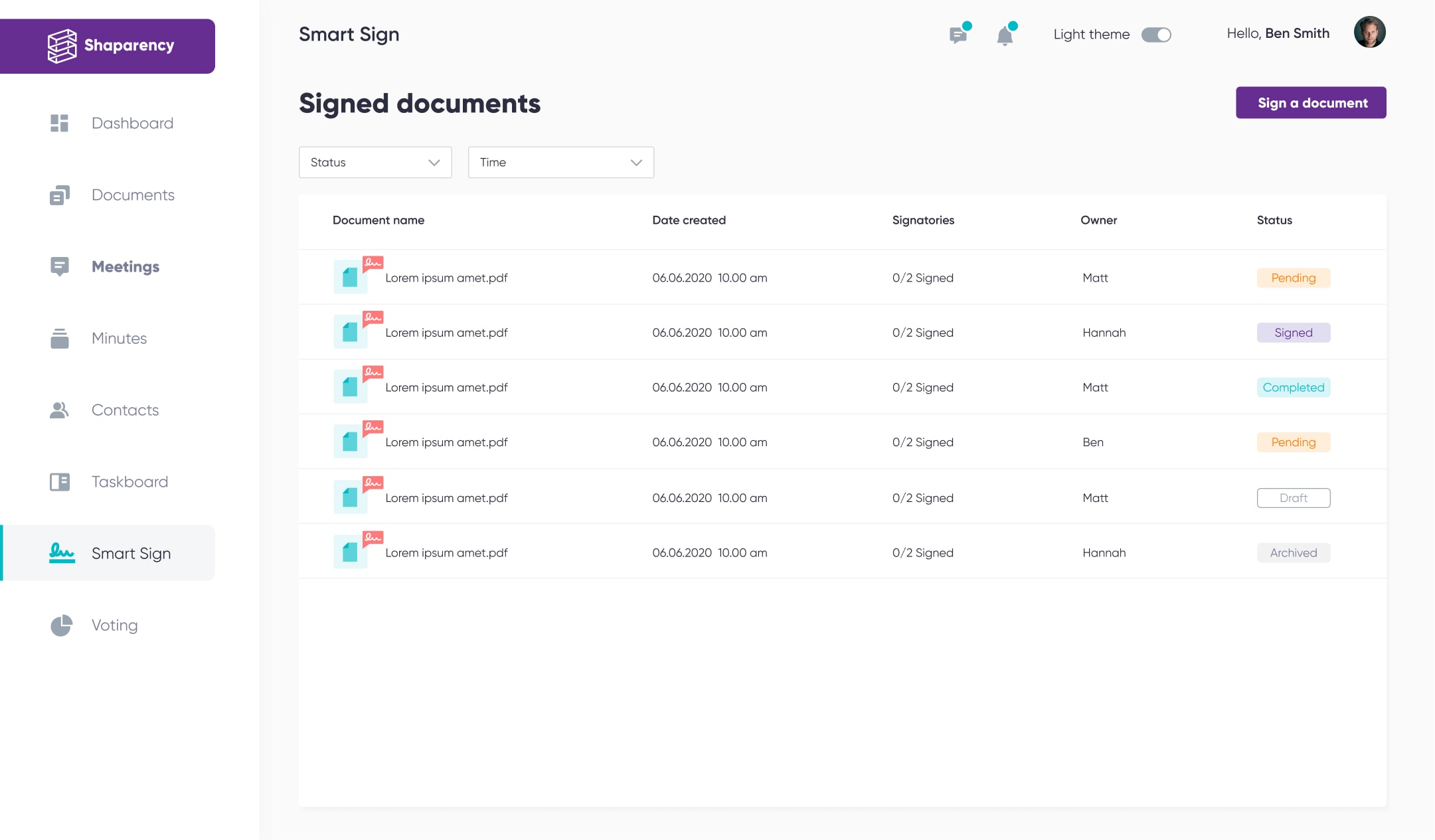Viewport: 1435px width, 840px height.
Task: Open Voting from the sidebar
Action: point(114,626)
